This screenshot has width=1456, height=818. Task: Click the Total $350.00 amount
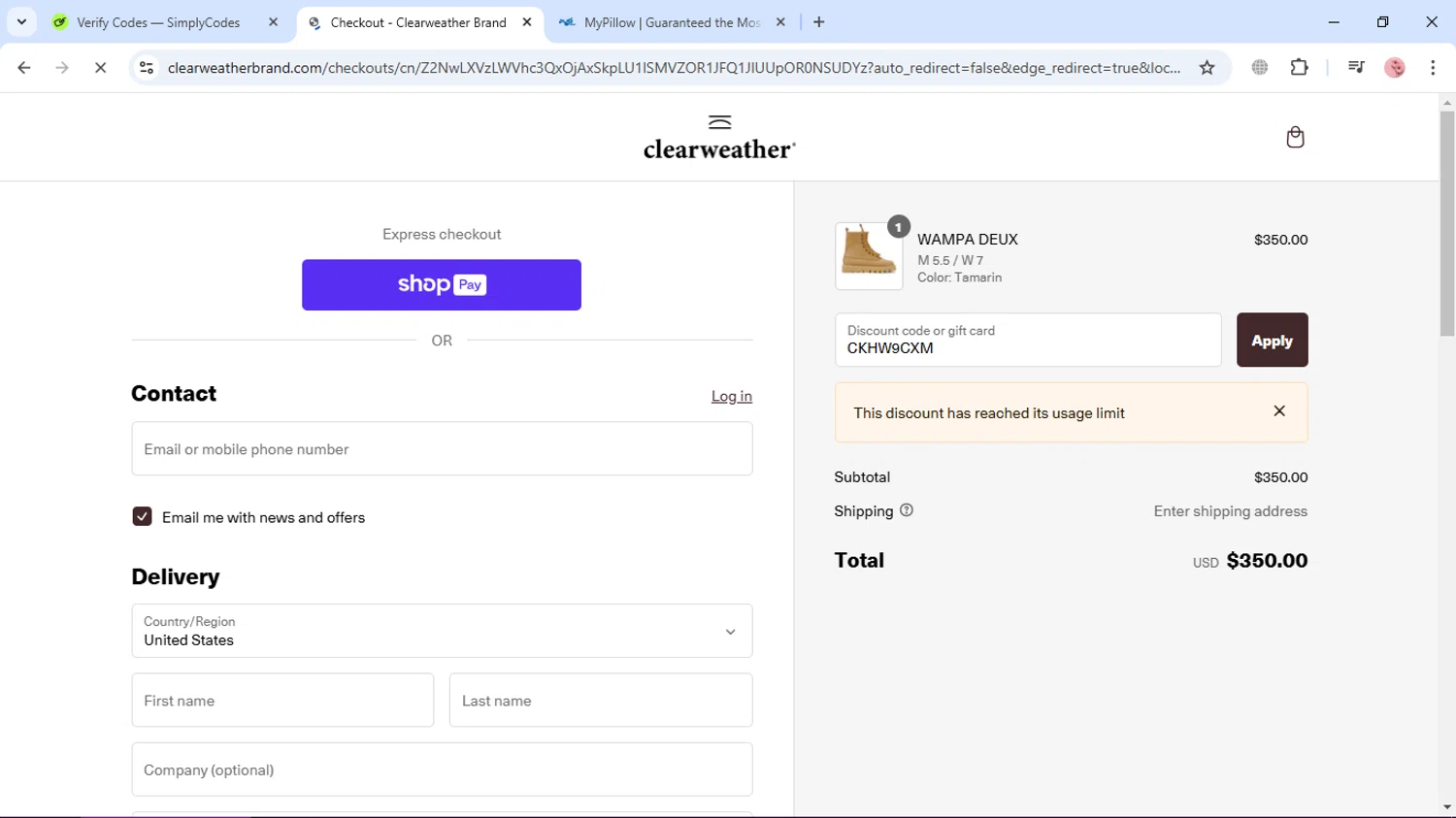(1267, 560)
